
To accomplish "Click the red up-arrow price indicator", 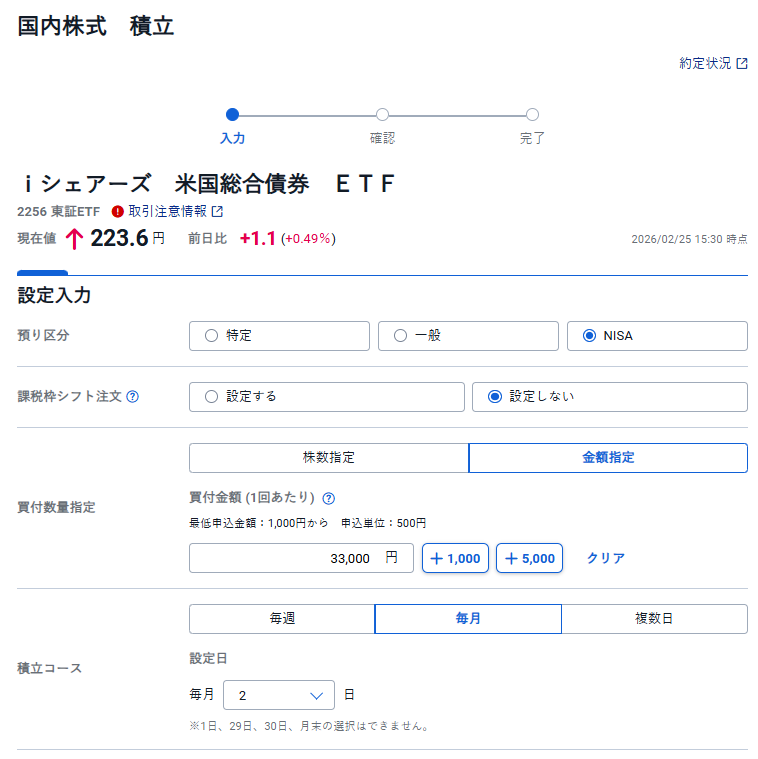I will point(74,239).
